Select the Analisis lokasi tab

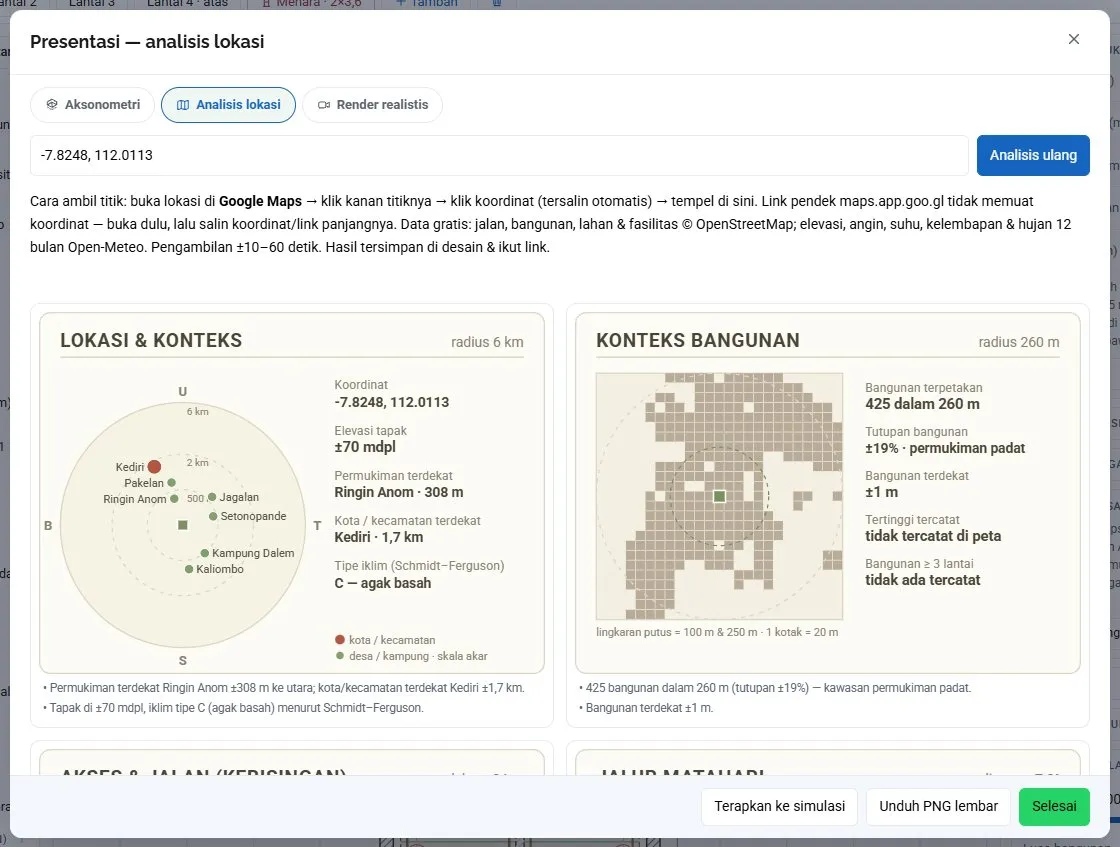point(229,105)
